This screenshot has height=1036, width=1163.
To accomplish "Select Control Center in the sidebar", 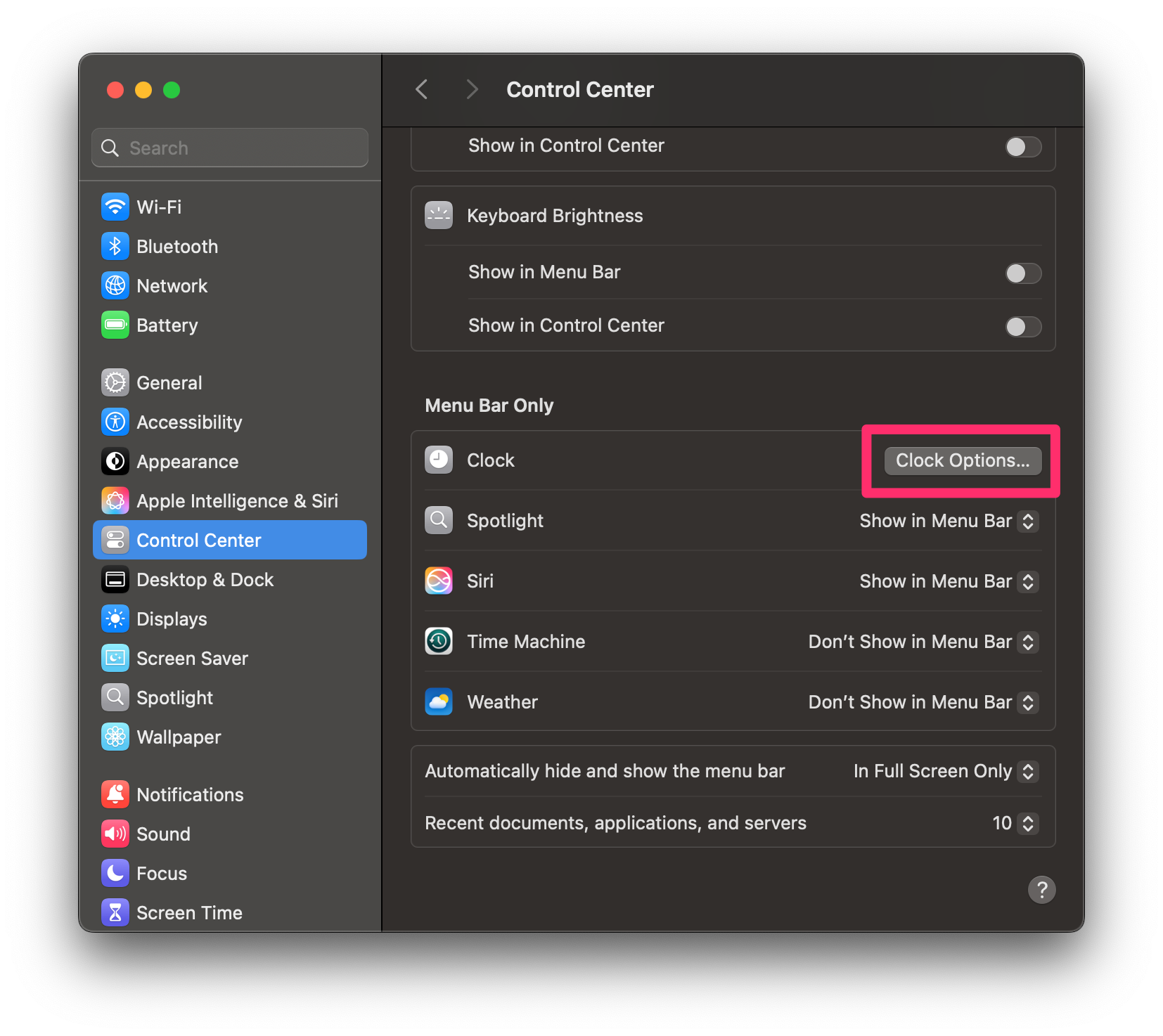I will coord(230,540).
